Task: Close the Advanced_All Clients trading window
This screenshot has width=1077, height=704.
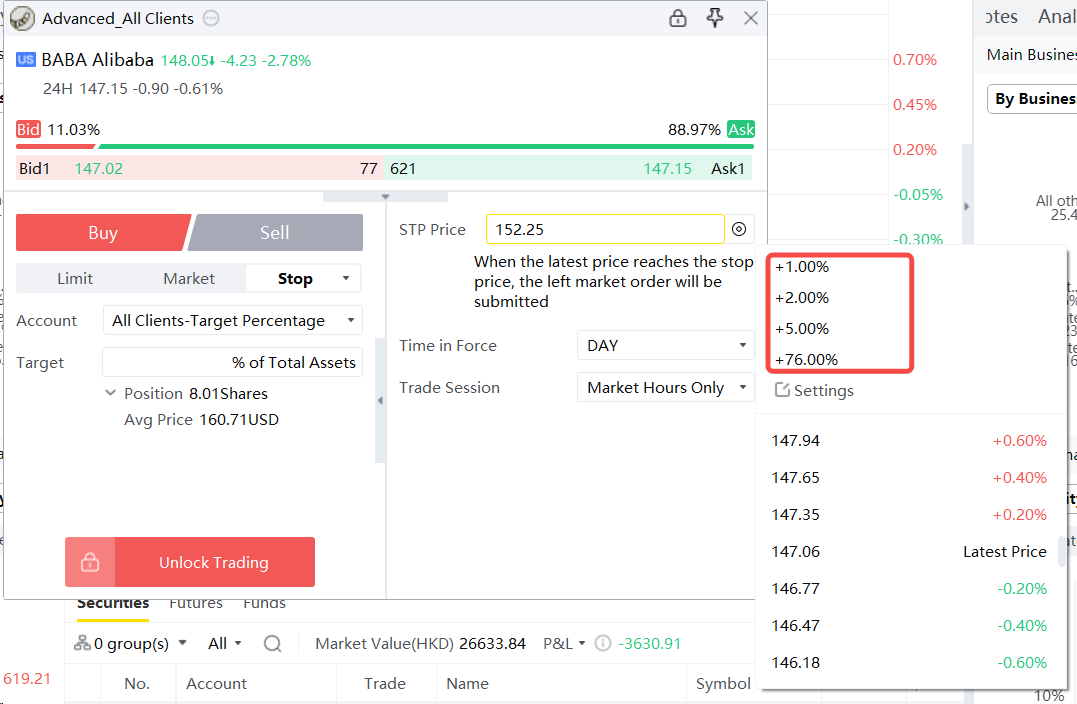Action: [x=751, y=19]
